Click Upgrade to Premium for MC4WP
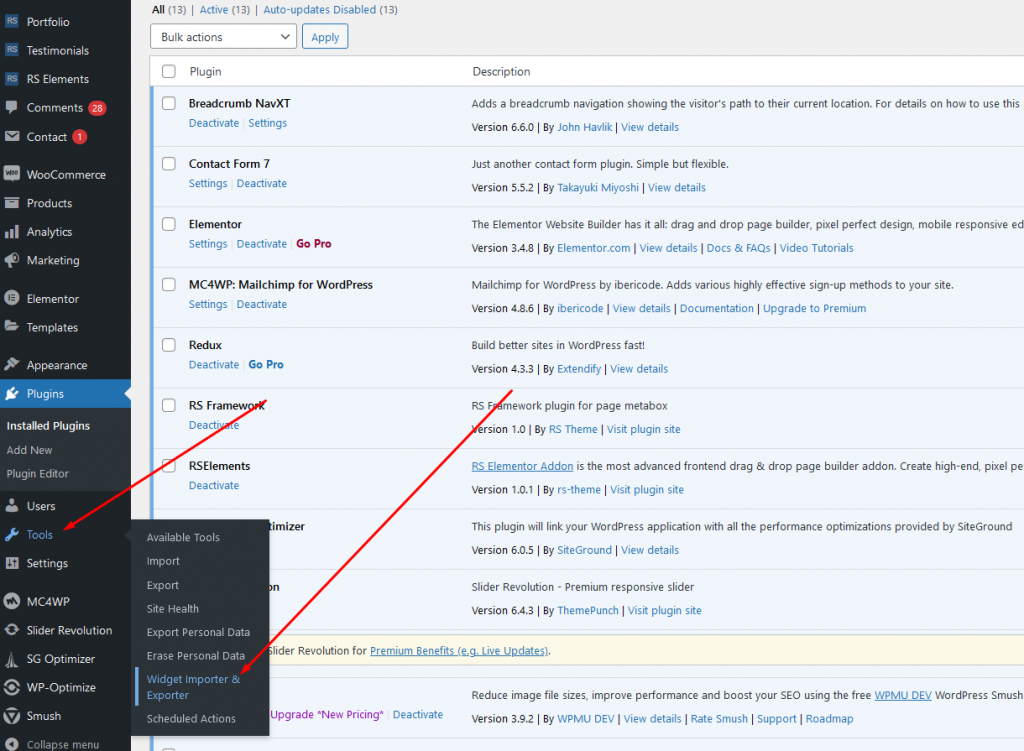 [814, 308]
